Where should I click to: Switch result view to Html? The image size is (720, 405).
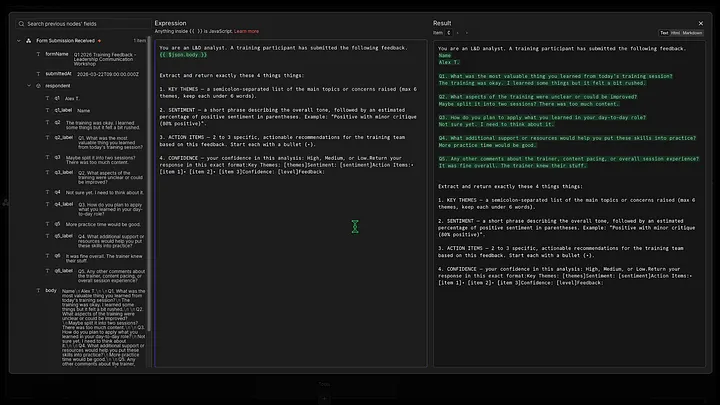coord(675,33)
